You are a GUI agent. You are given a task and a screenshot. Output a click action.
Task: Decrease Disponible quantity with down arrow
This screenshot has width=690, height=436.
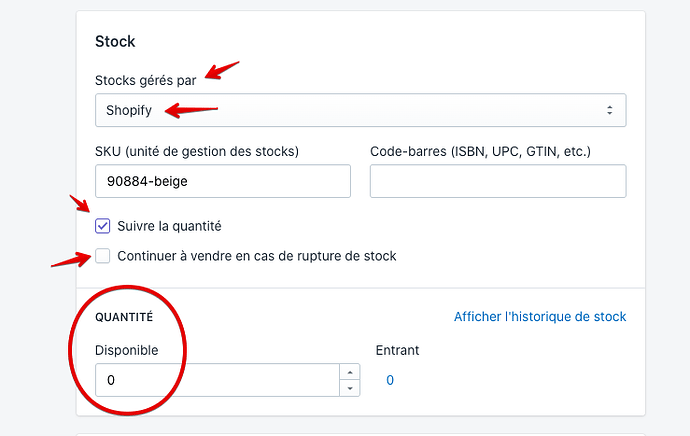[349, 387]
